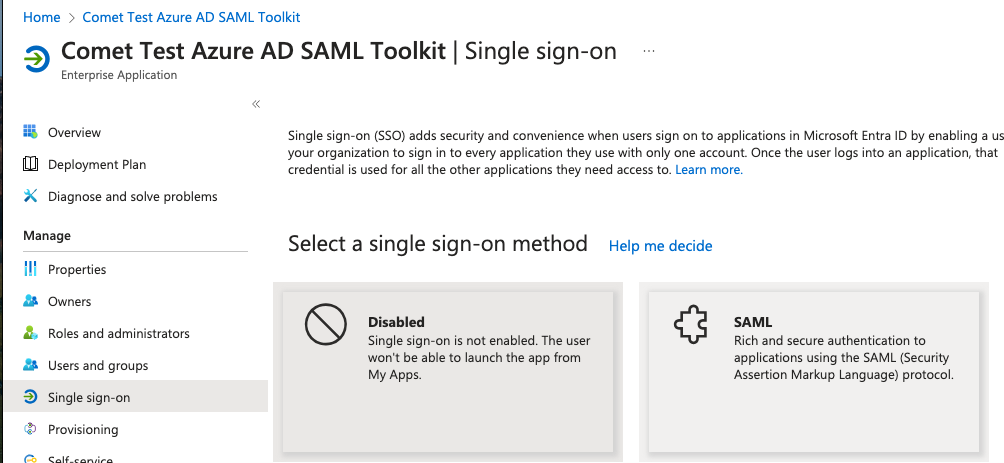
Task: Choose the Disabled sign-on method card
Action: click(448, 372)
